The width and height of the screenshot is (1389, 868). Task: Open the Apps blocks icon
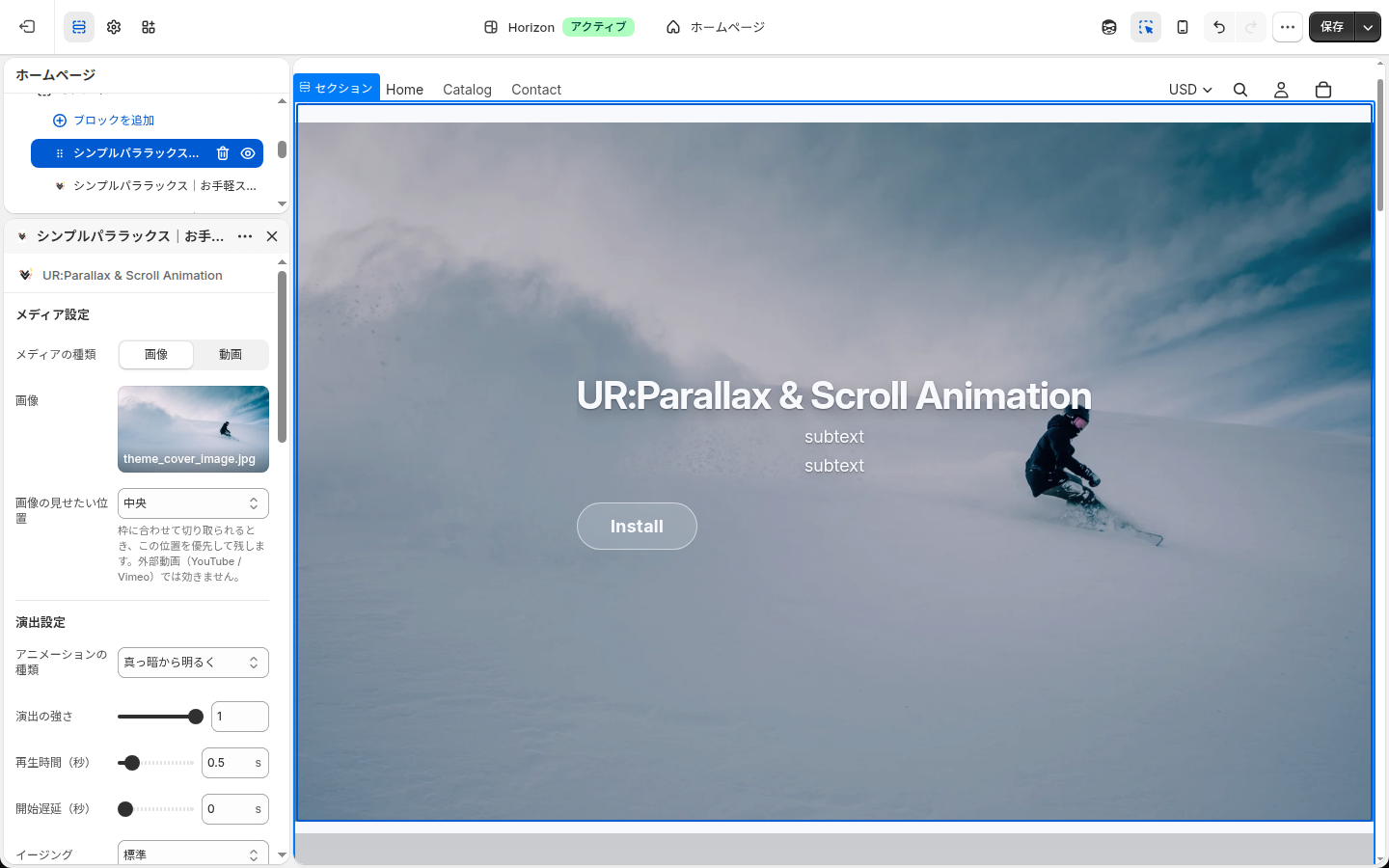(149, 27)
